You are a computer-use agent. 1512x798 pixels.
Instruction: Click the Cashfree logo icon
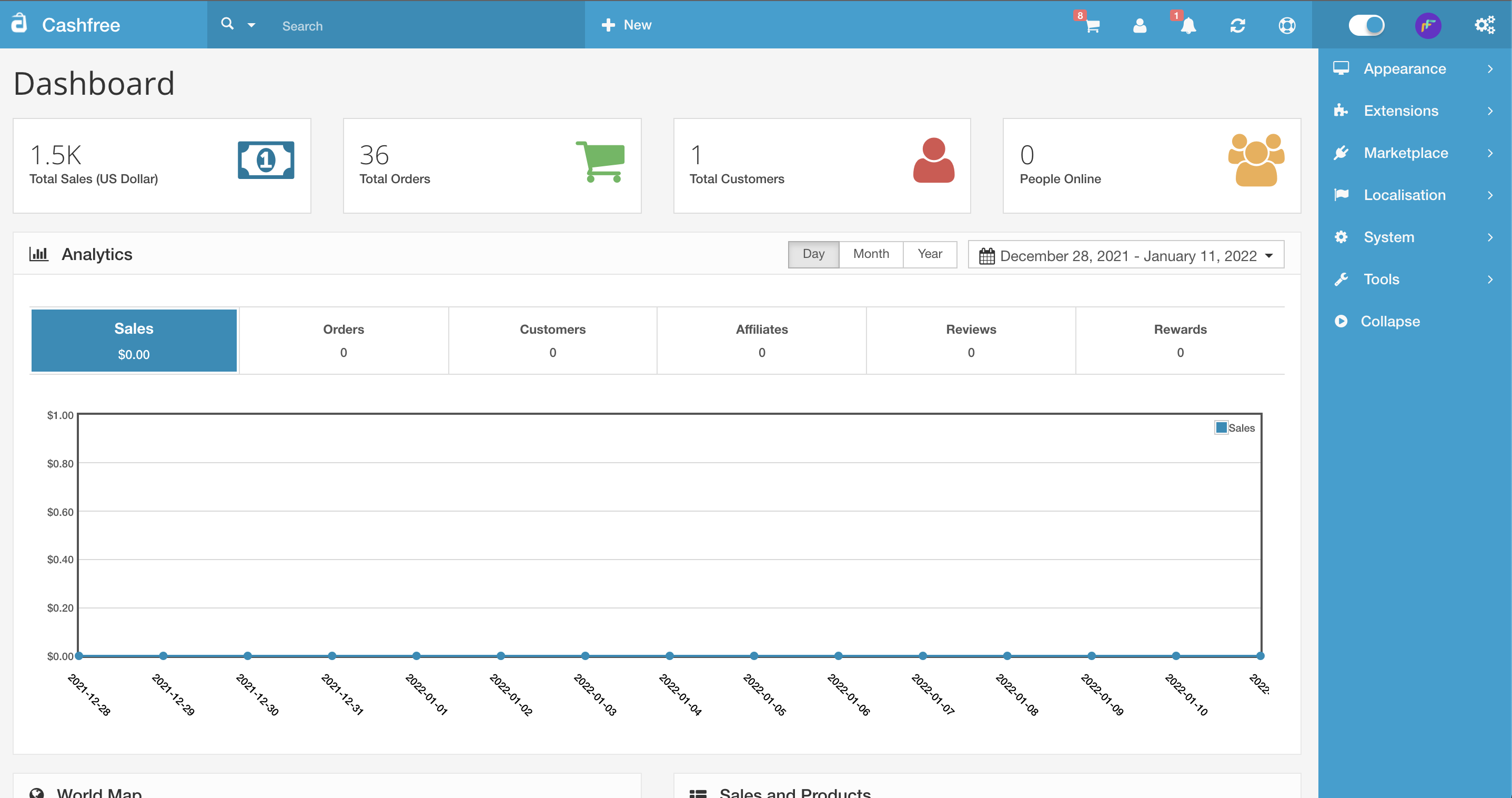click(x=19, y=24)
